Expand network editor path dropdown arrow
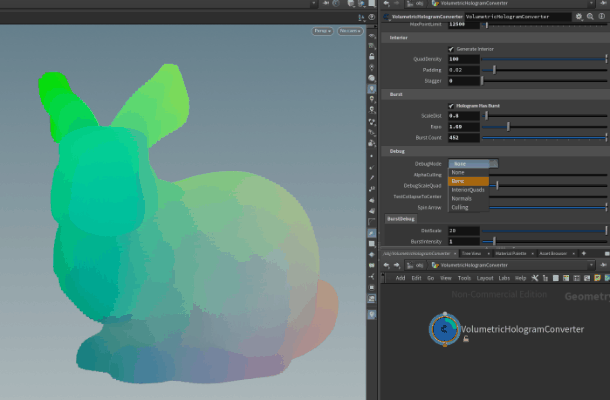The width and height of the screenshot is (610, 400). point(591,265)
